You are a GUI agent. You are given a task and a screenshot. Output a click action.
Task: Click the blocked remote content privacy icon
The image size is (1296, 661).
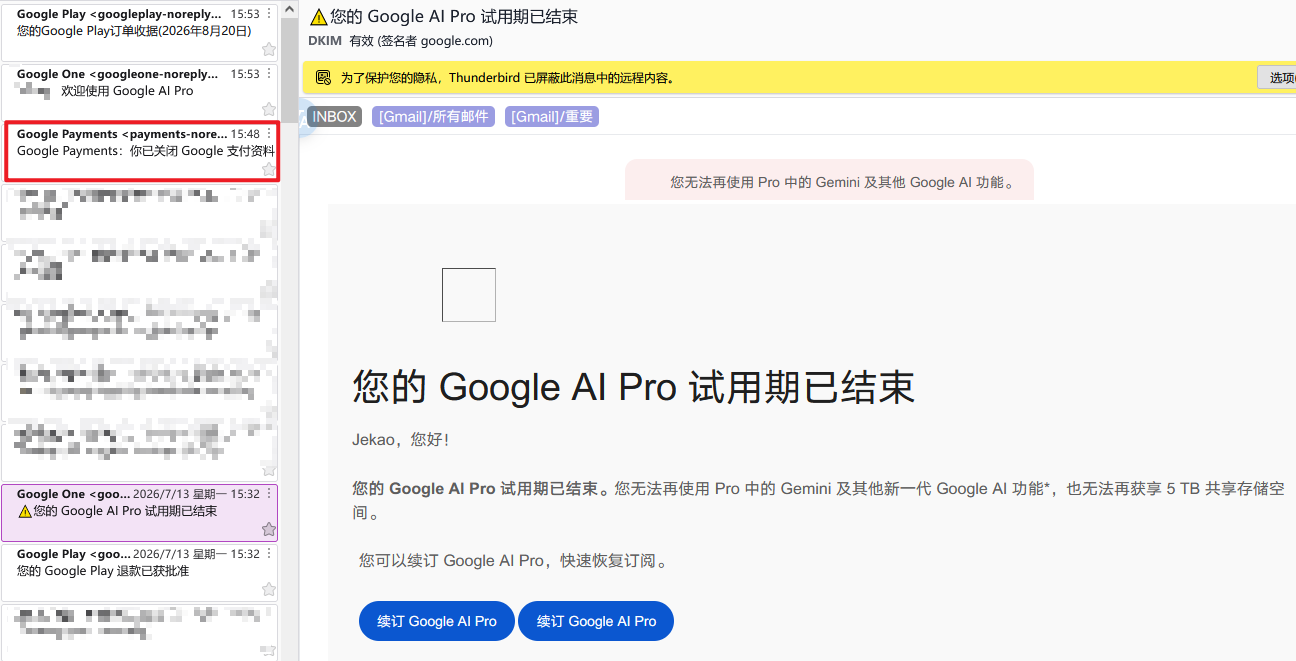coord(323,78)
